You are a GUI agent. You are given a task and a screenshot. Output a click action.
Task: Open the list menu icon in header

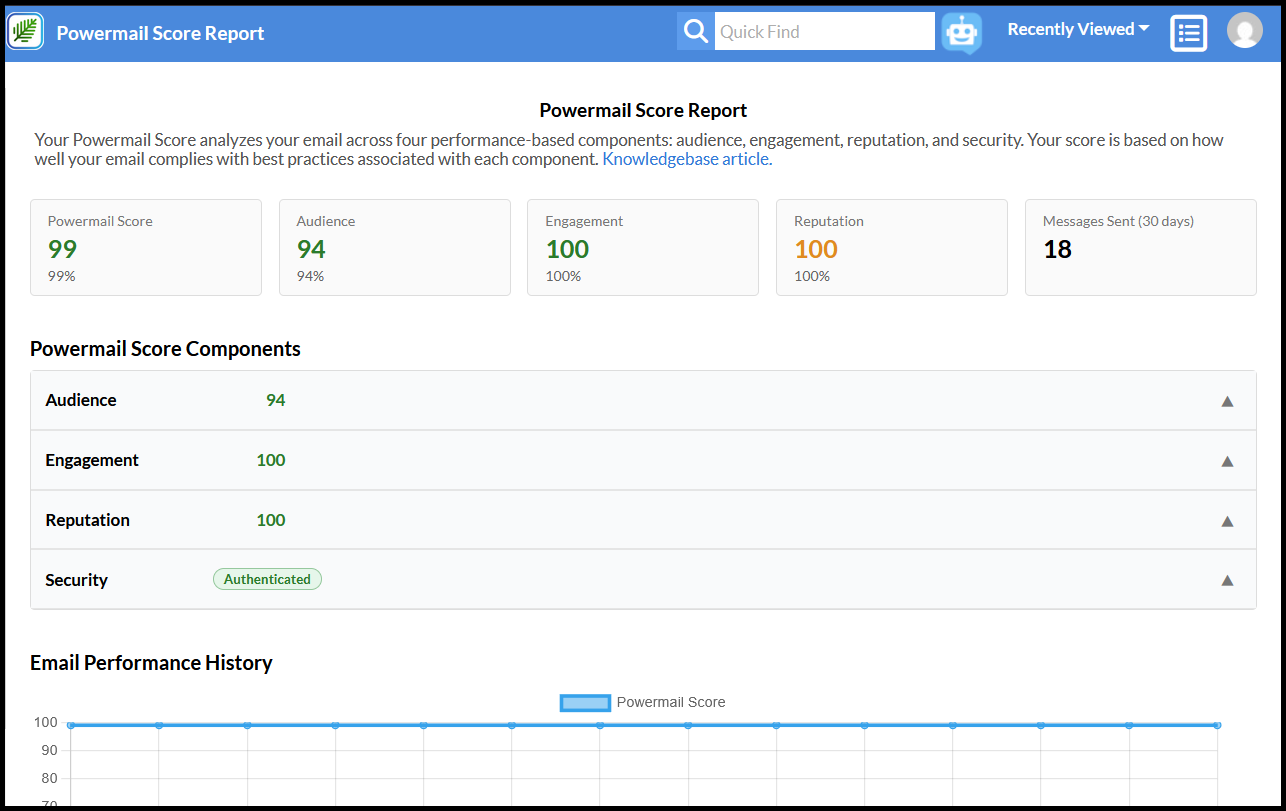tap(1189, 33)
